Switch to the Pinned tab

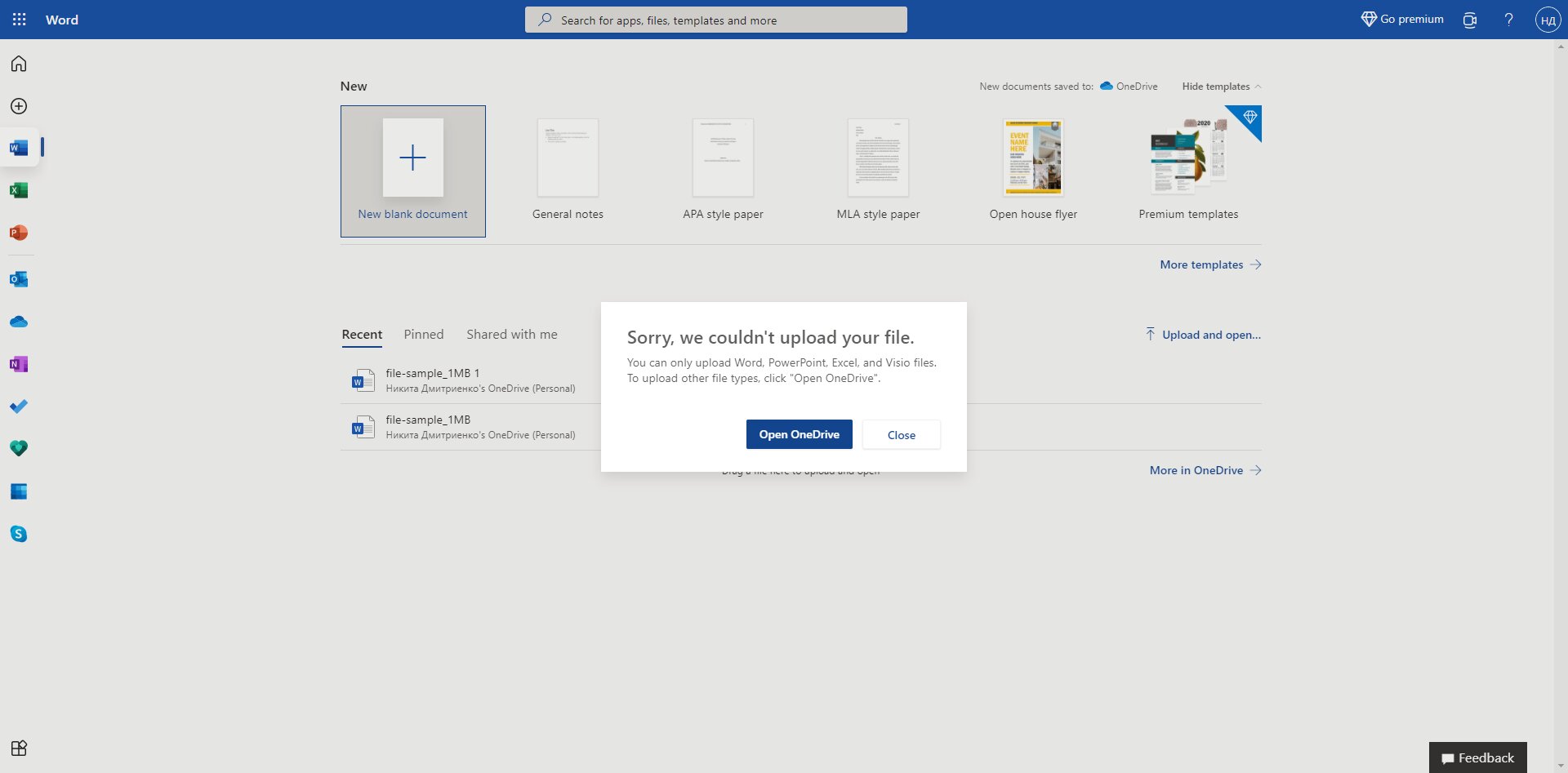point(424,335)
